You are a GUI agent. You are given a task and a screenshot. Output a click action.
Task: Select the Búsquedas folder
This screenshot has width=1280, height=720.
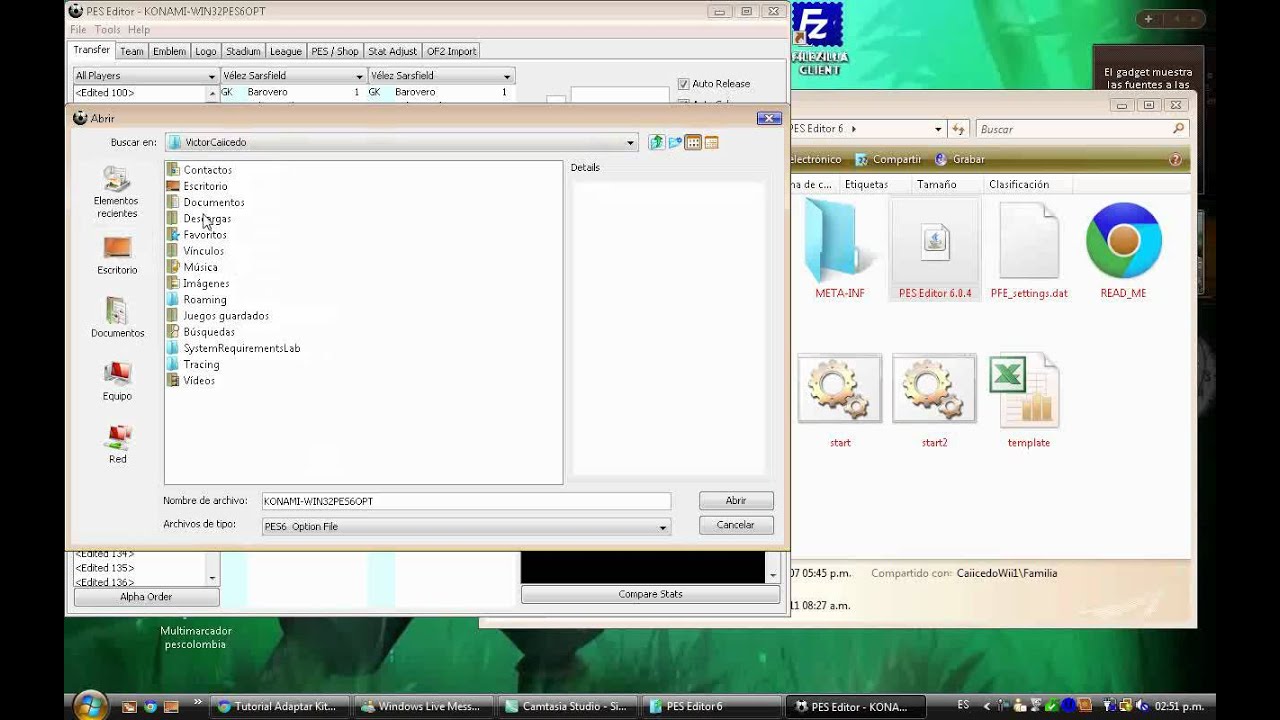201,332
